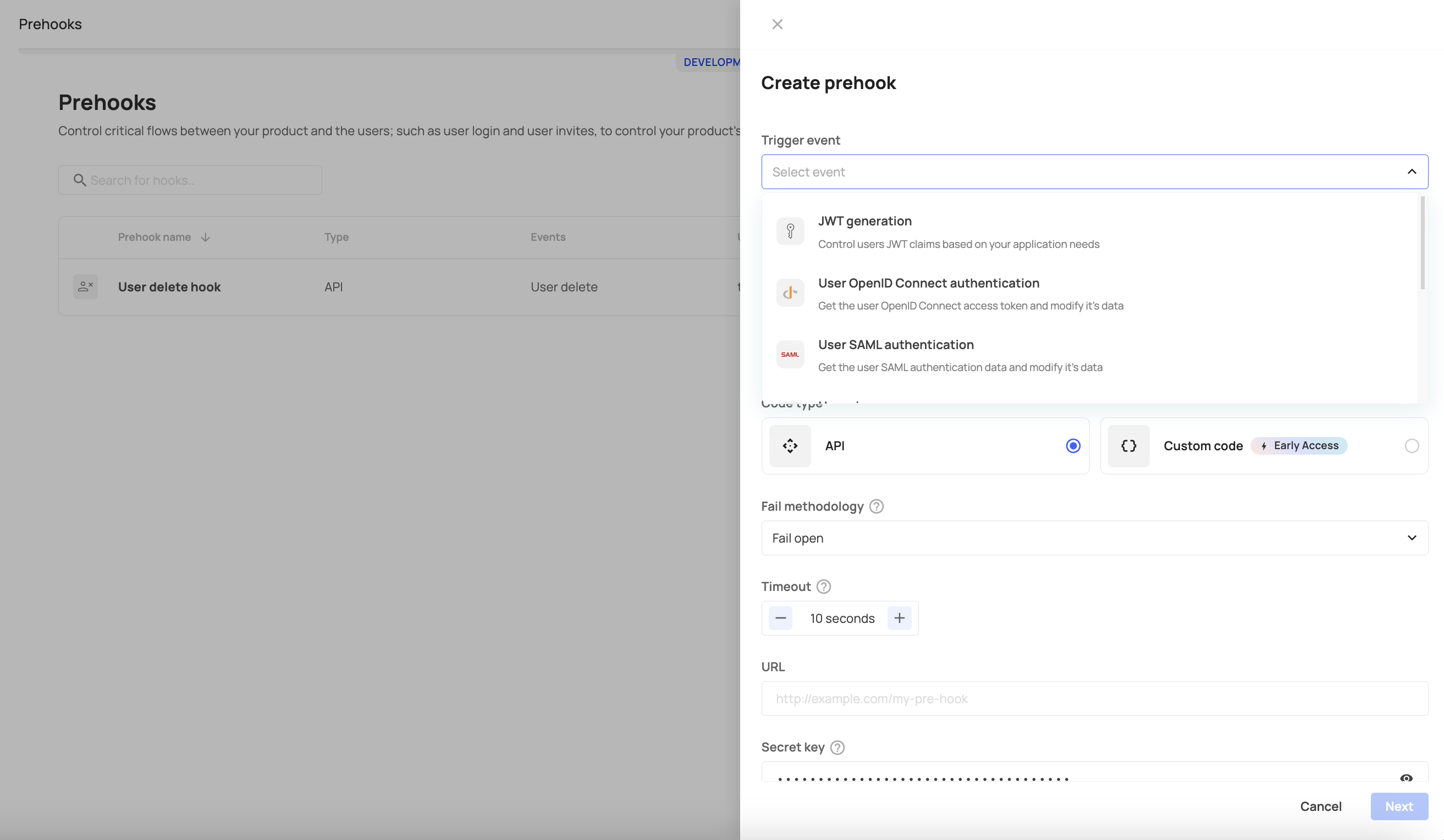This screenshot has width=1444, height=840.
Task: Click the Cancel button to dismiss
Action: pos(1320,806)
